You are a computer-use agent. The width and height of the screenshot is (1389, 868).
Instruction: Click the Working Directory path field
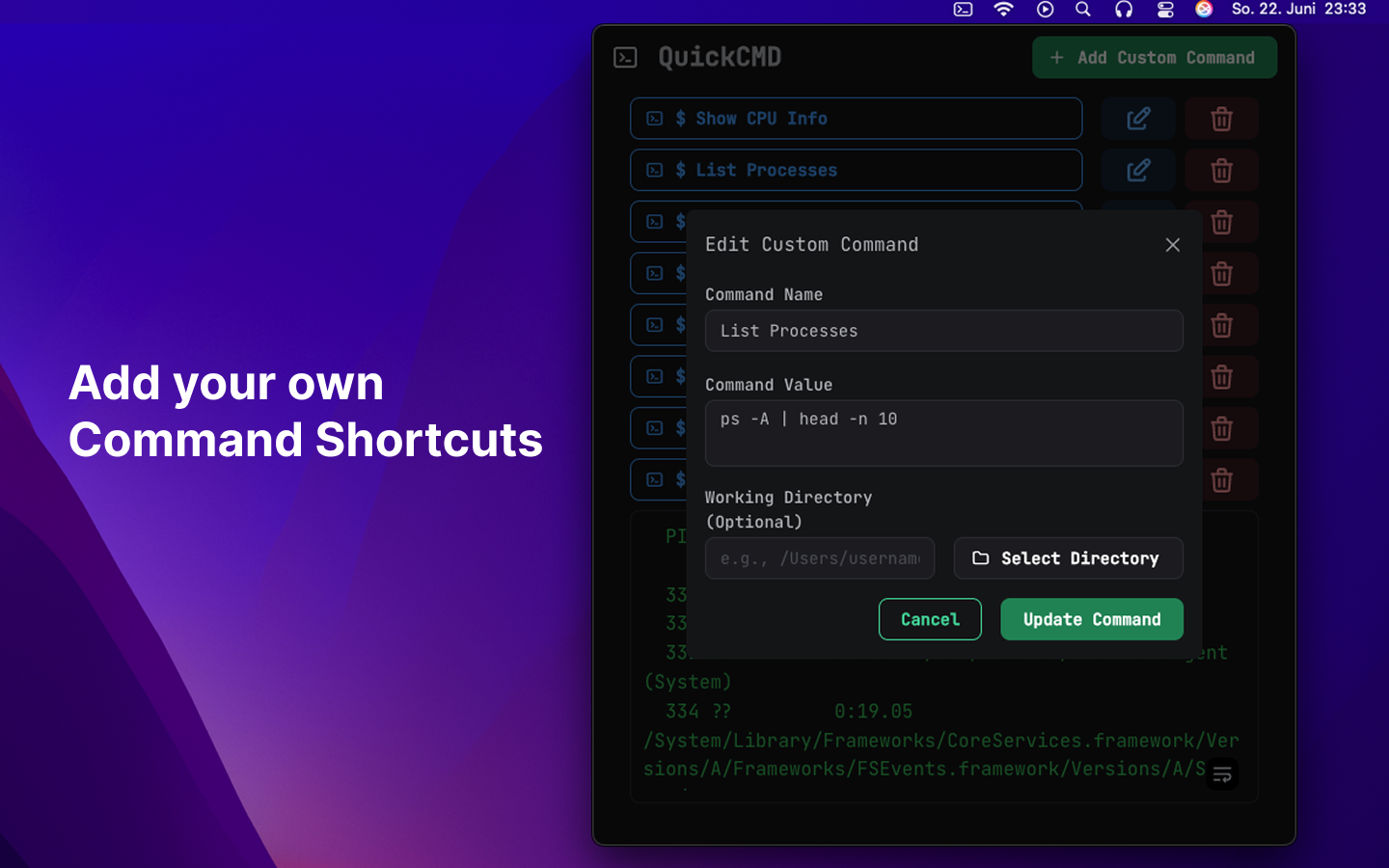coord(820,558)
